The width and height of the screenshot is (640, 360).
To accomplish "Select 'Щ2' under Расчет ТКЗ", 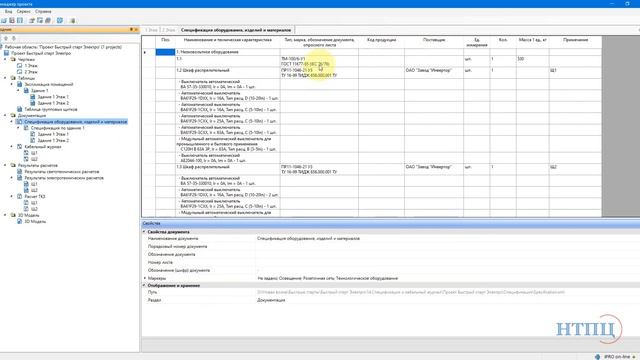I will 34,209.
